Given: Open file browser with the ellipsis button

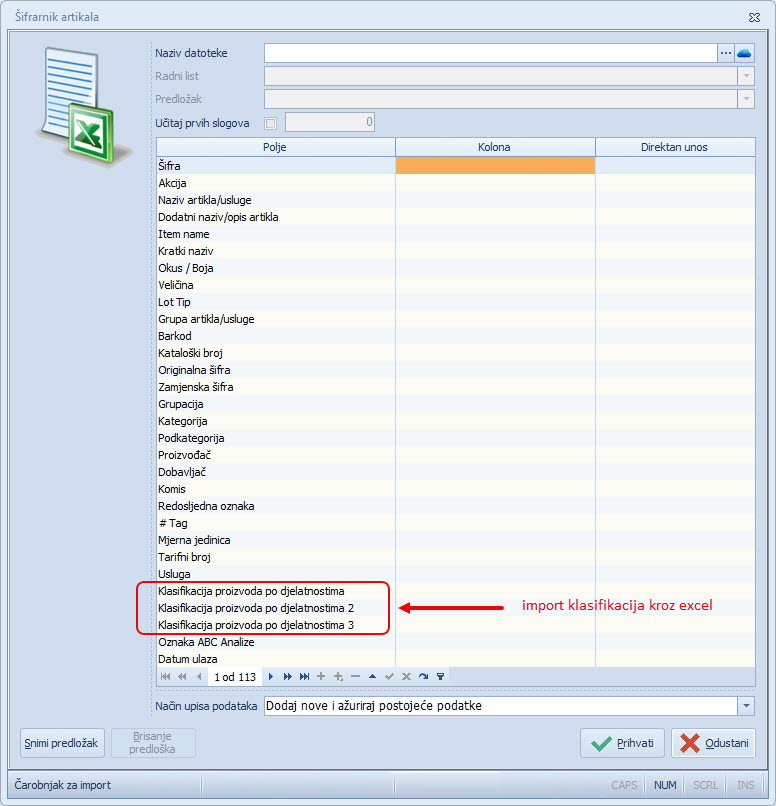Looking at the screenshot, I should coord(726,53).
